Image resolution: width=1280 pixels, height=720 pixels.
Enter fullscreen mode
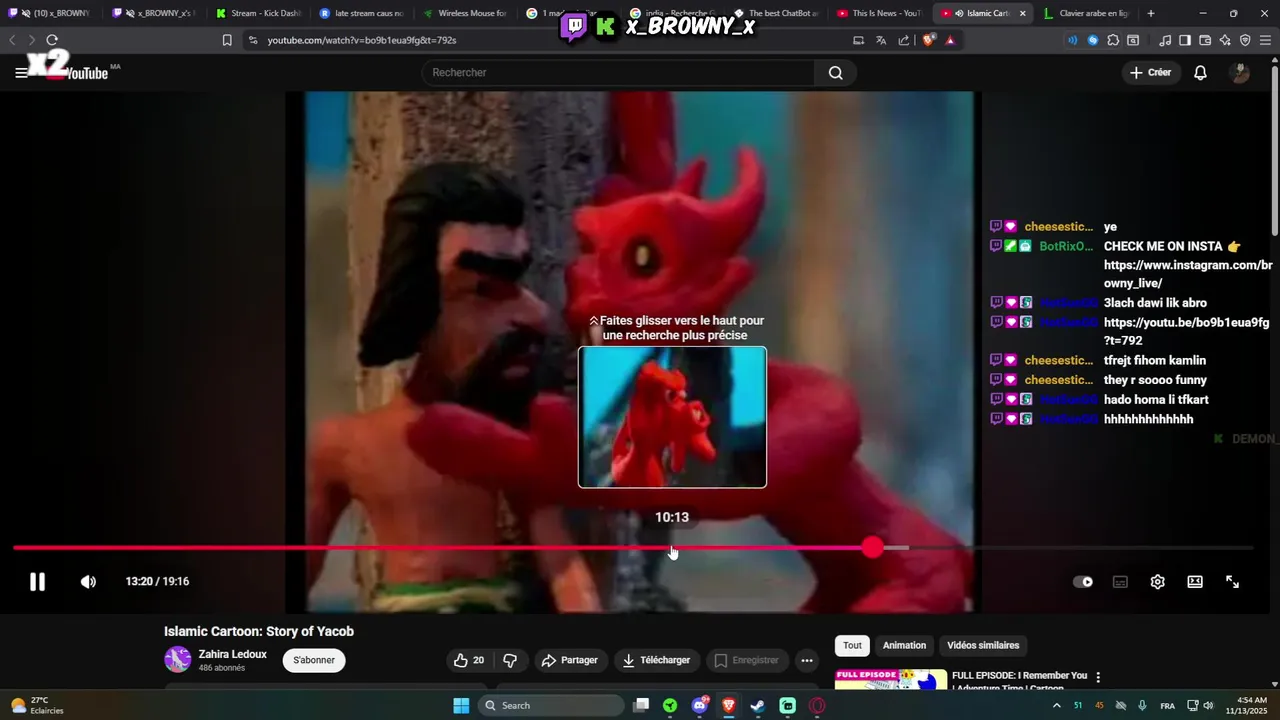1233,582
